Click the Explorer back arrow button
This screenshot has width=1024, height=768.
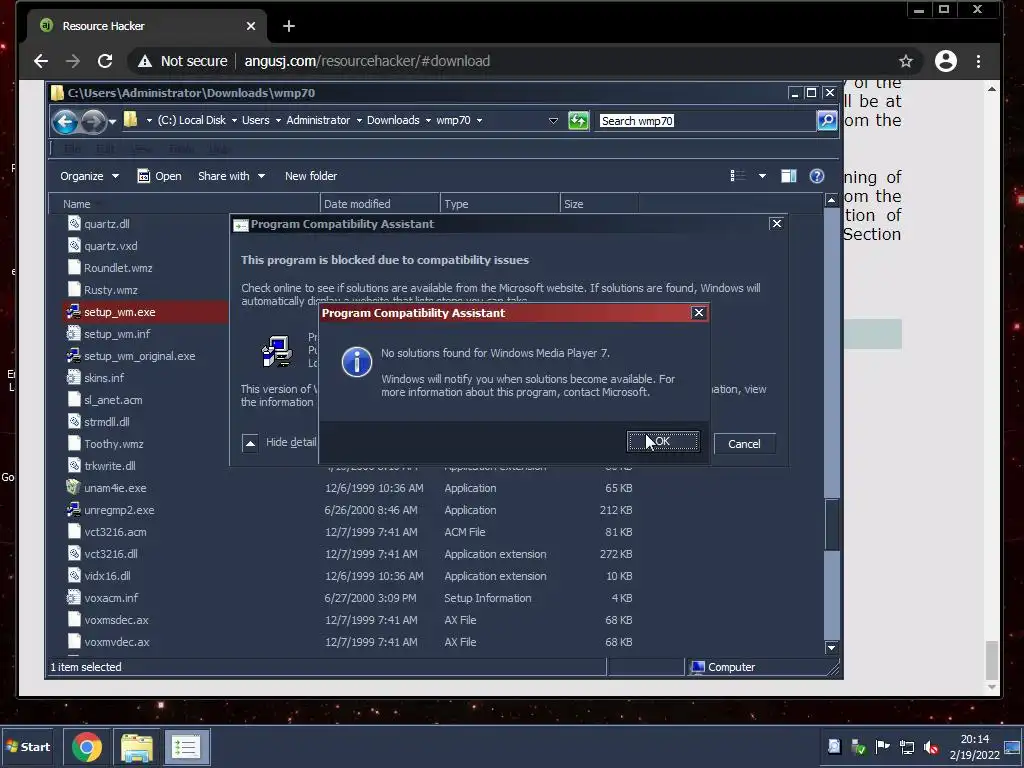point(65,121)
